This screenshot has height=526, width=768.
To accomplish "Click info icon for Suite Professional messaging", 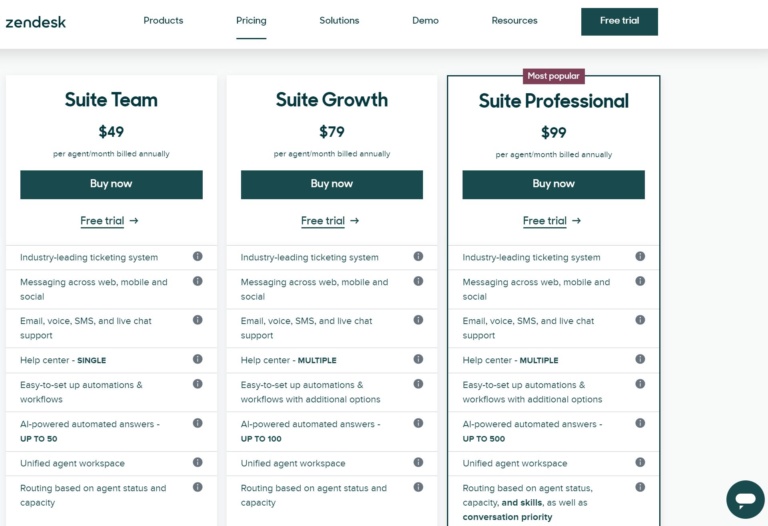I will [640, 282].
